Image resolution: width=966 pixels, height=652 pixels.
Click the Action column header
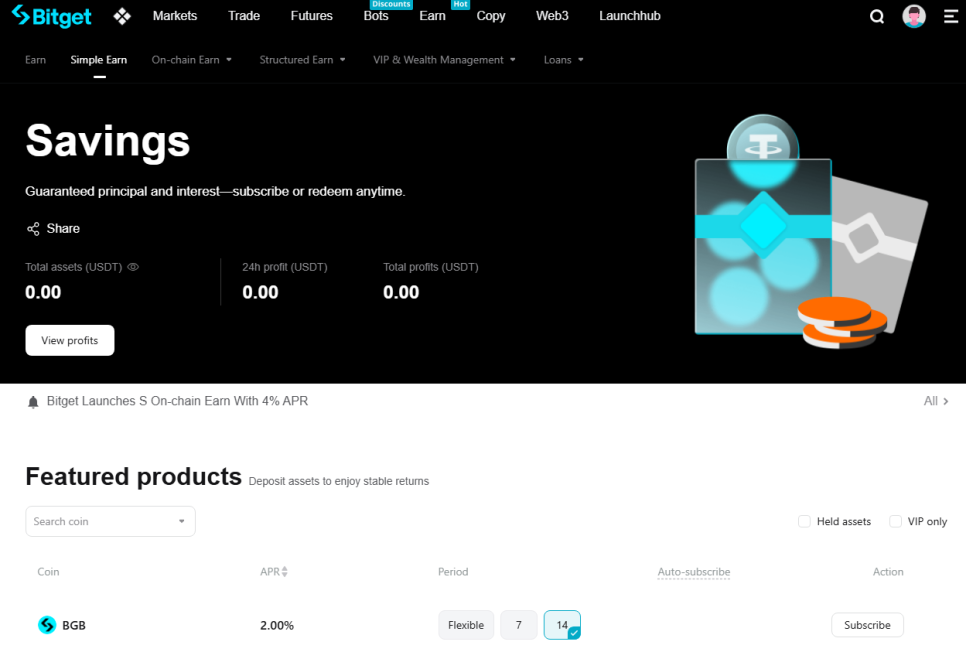(888, 572)
